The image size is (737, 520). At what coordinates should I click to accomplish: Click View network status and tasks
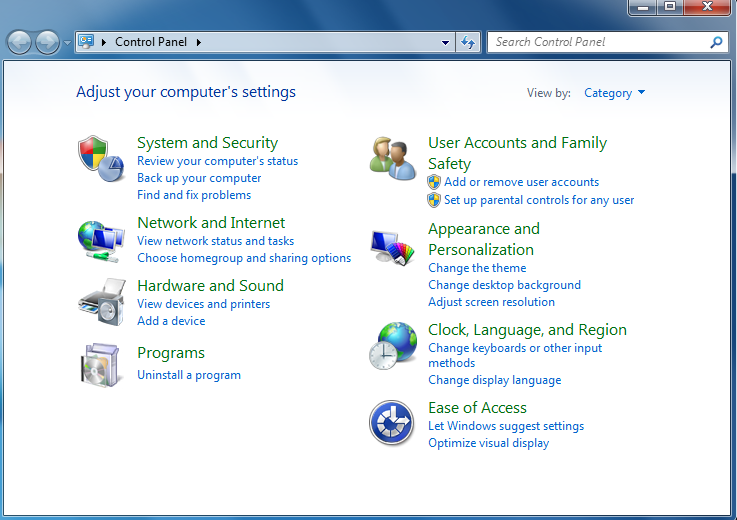coord(215,241)
